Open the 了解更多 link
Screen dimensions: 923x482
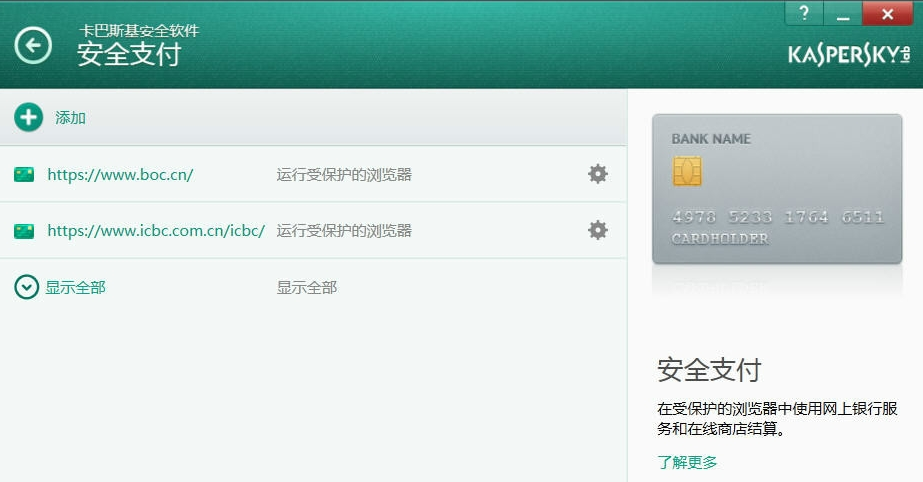[x=687, y=462]
